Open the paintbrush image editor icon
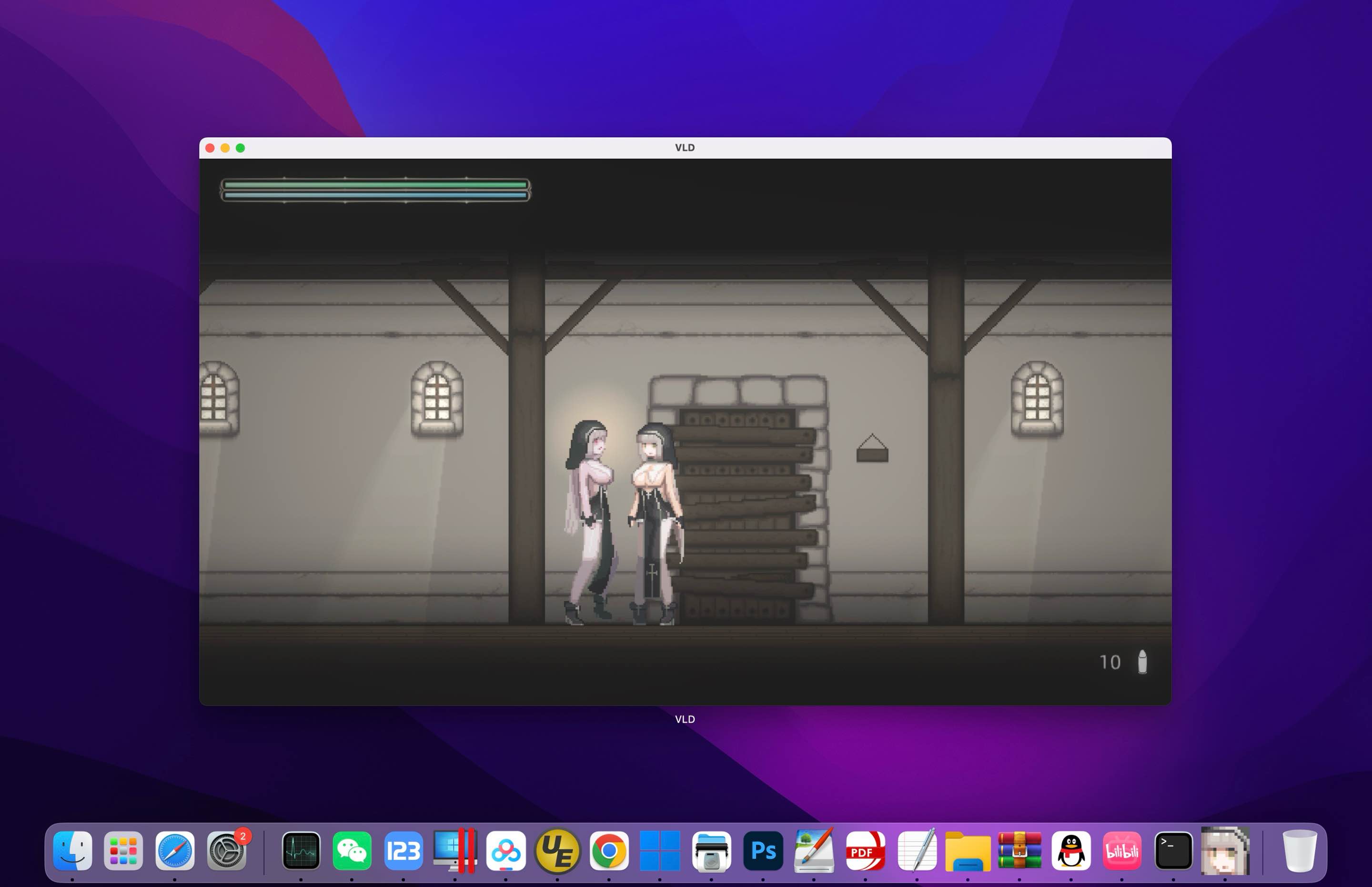This screenshot has height=887, width=1372. pyautogui.click(x=814, y=851)
